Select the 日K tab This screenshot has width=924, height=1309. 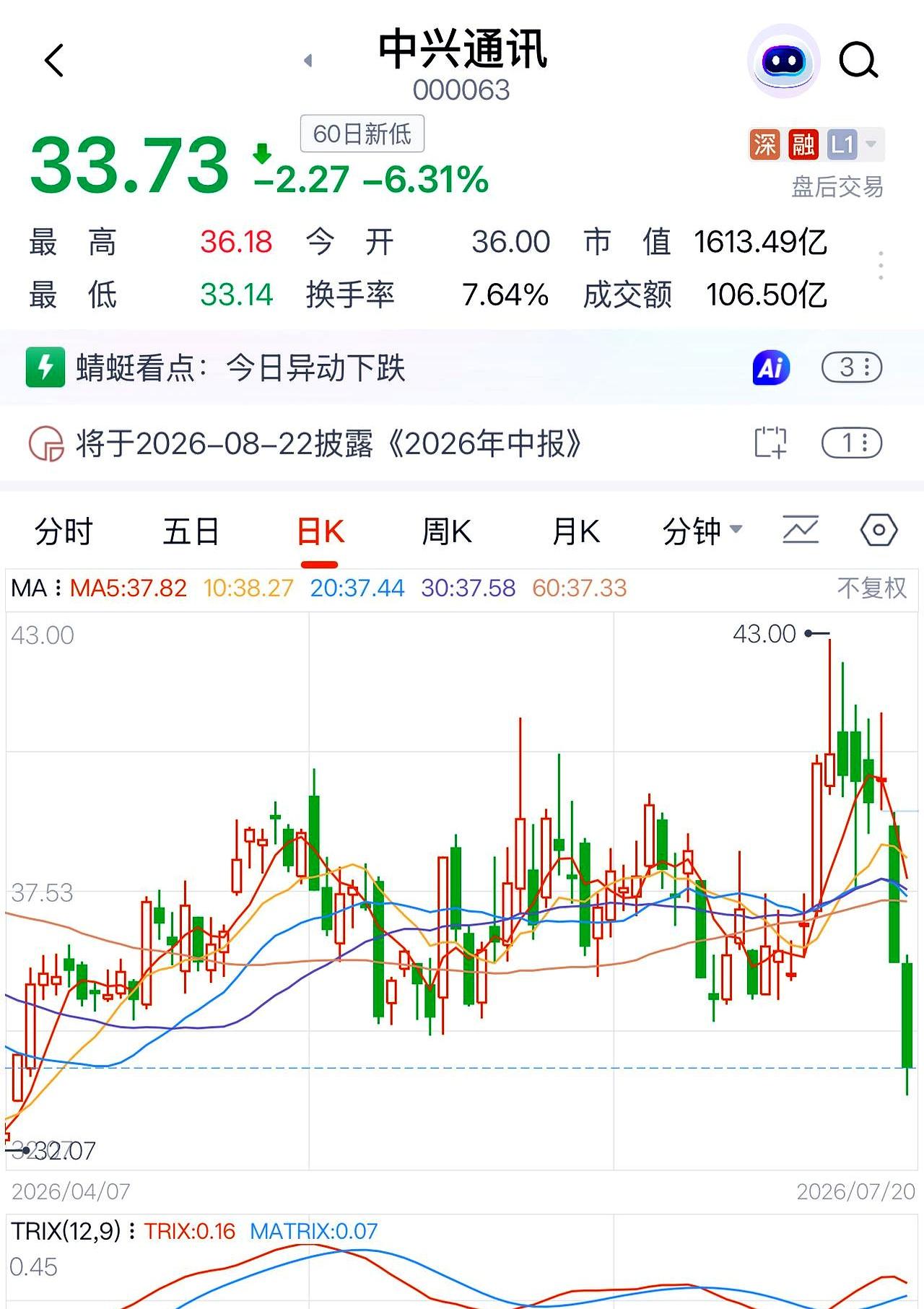click(x=321, y=532)
